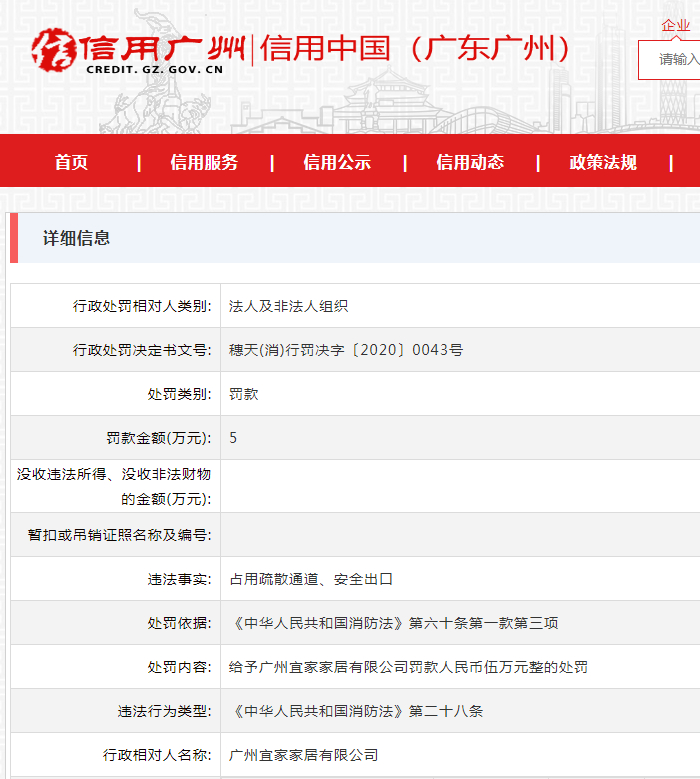700x779 pixels.
Task: Click the 处罚类别 label
Action: pos(179,394)
